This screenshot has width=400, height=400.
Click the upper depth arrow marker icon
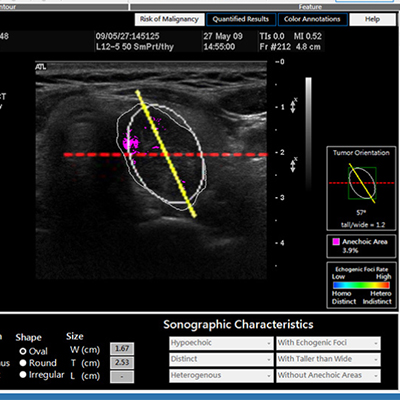(x=293, y=105)
